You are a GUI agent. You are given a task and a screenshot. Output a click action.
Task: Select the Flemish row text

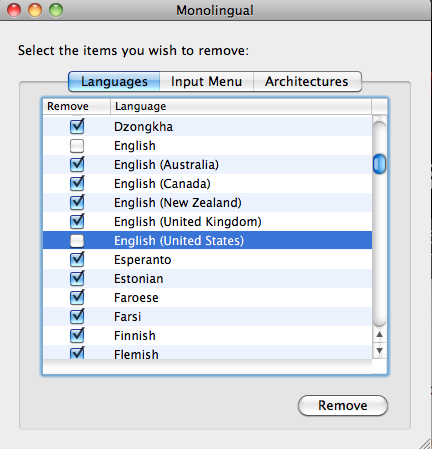click(136, 354)
